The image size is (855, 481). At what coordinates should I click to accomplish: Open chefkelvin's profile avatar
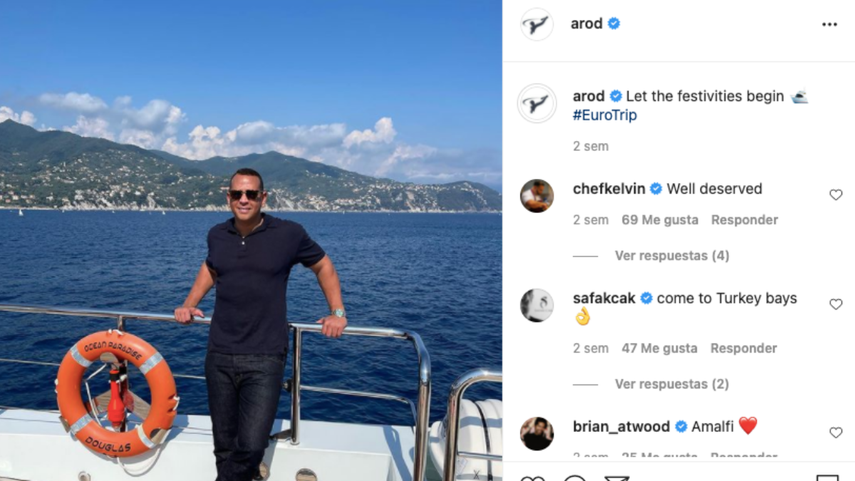[537, 196]
